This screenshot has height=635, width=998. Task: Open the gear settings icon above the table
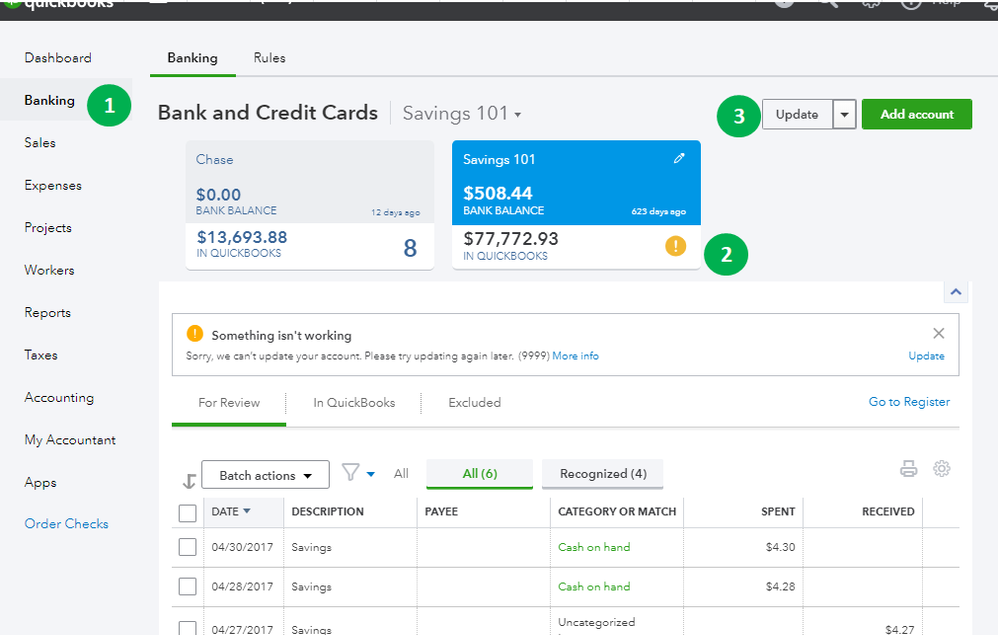(x=941, y=468)
